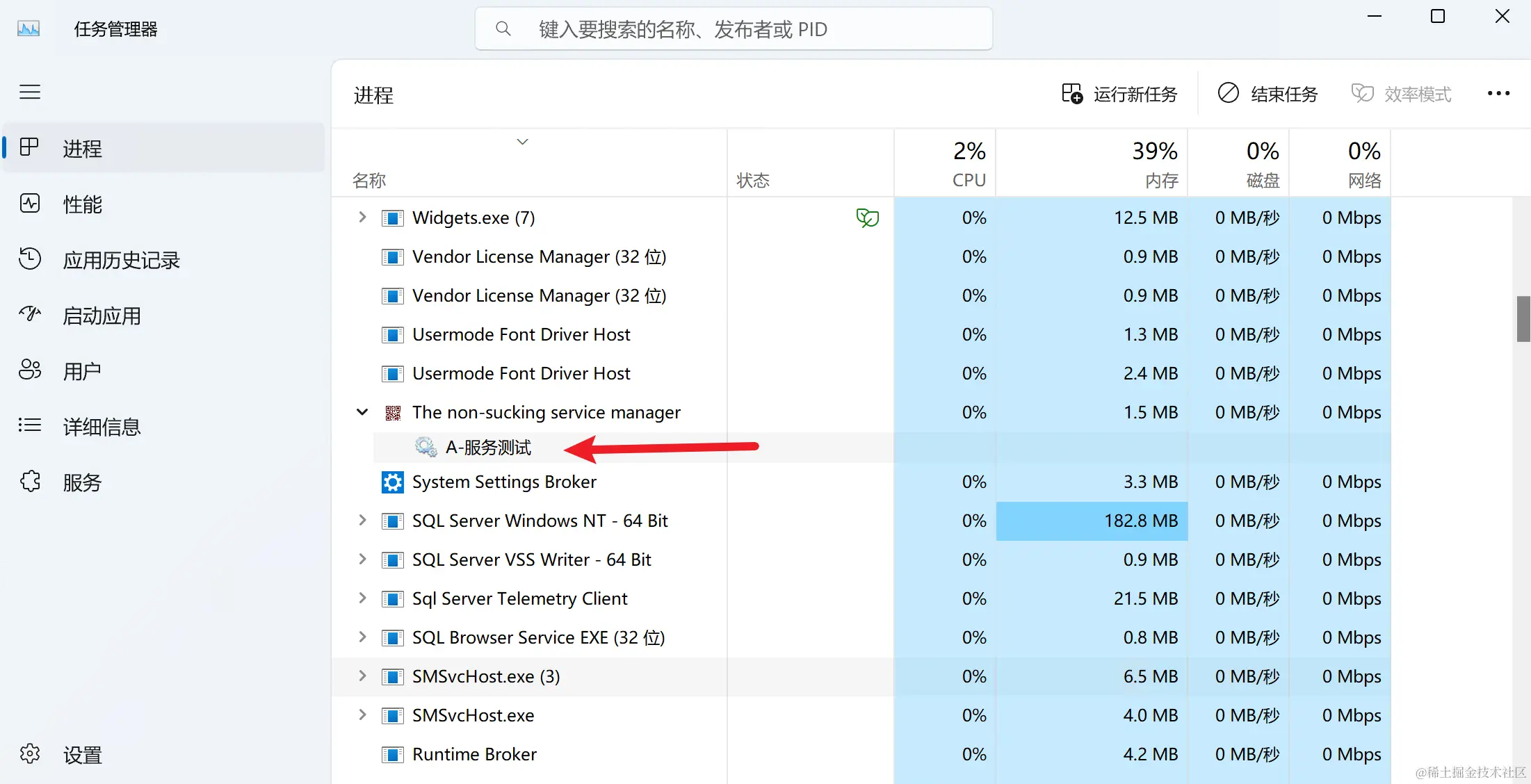1531x784 pixels.
Task: Toggle Efficiency mode button
Action: pyautogui.click(x=1401, y=94)
